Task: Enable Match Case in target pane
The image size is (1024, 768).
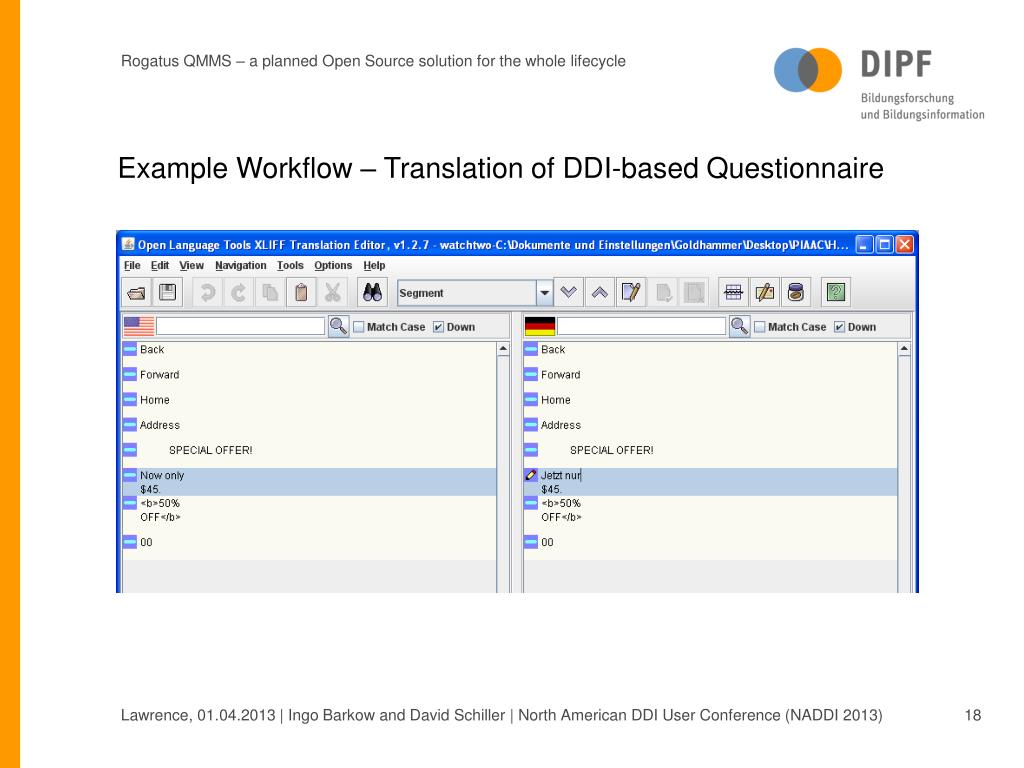Action: tap(760, 327)
